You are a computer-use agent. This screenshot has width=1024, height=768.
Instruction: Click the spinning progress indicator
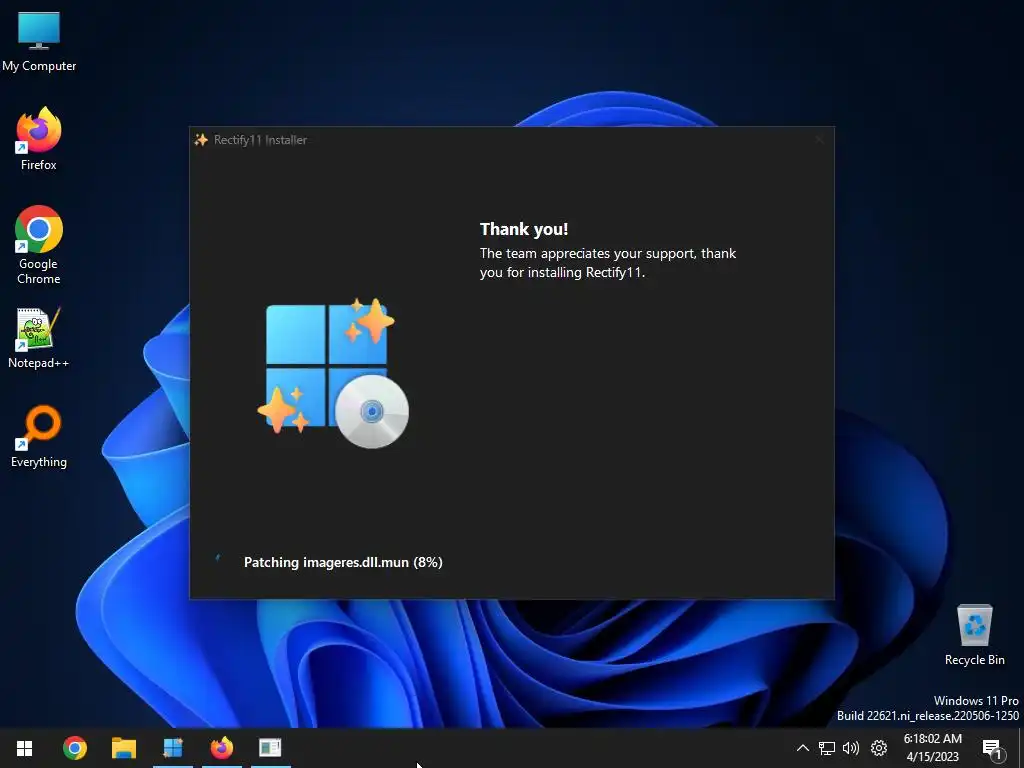coord(218,559)
